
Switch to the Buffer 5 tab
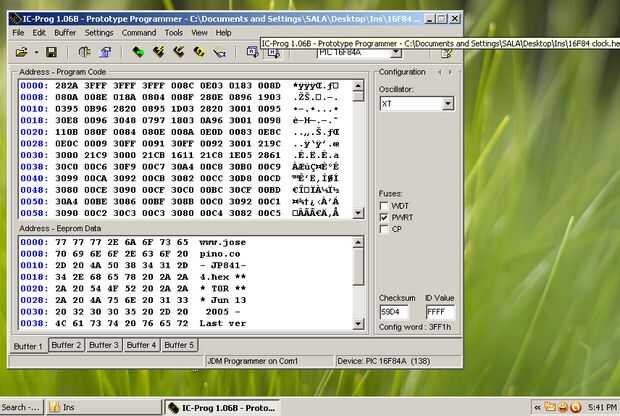179,345
